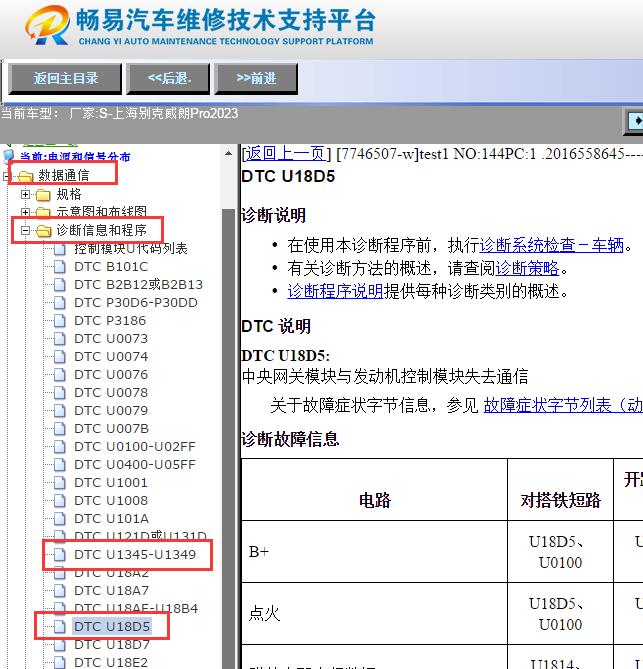Open DTC U0400-U05FF entry
The height and width of the screenshot is (669, 643).
[x=135, y=465]
